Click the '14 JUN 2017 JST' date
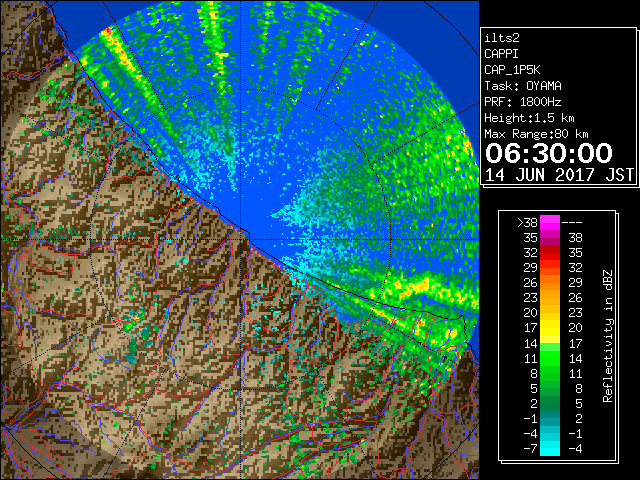 [559, 175]
